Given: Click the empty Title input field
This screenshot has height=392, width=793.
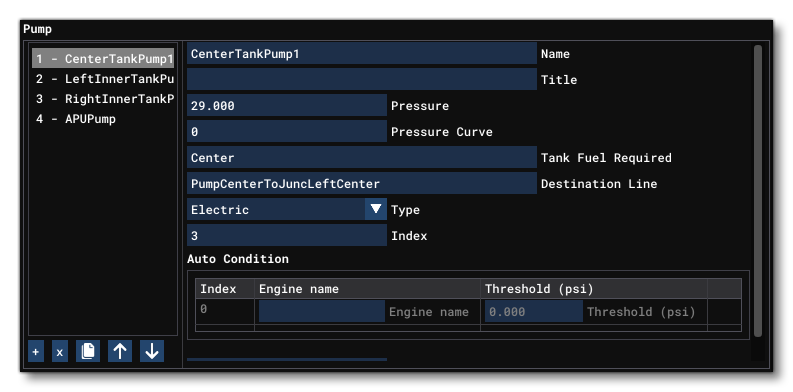Looking at the screenshot, I should [x=362, y=79].
